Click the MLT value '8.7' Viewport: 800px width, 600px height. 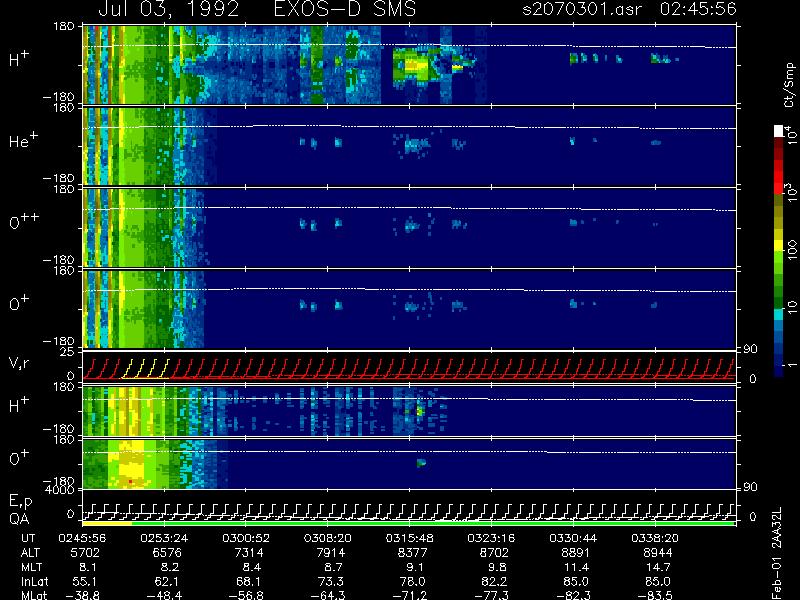334,567
